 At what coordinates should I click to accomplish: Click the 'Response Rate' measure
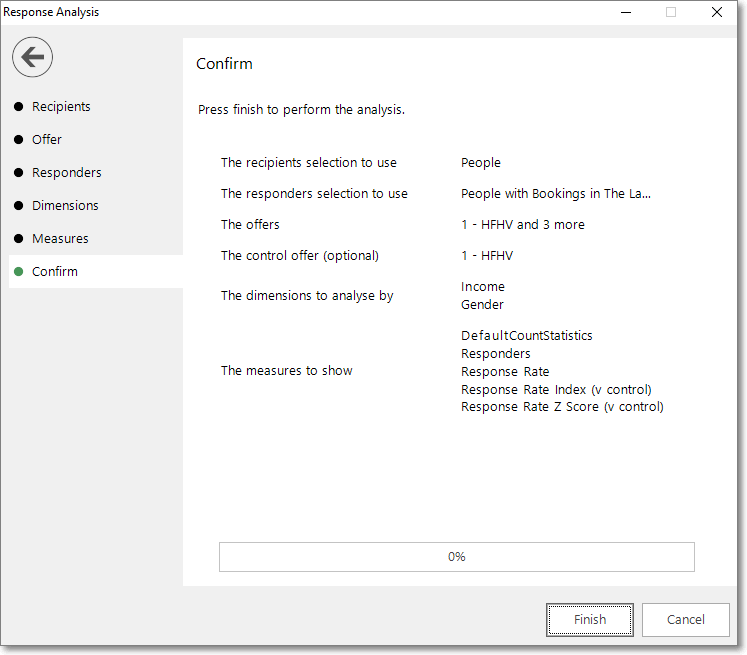(x=505, y=372)
